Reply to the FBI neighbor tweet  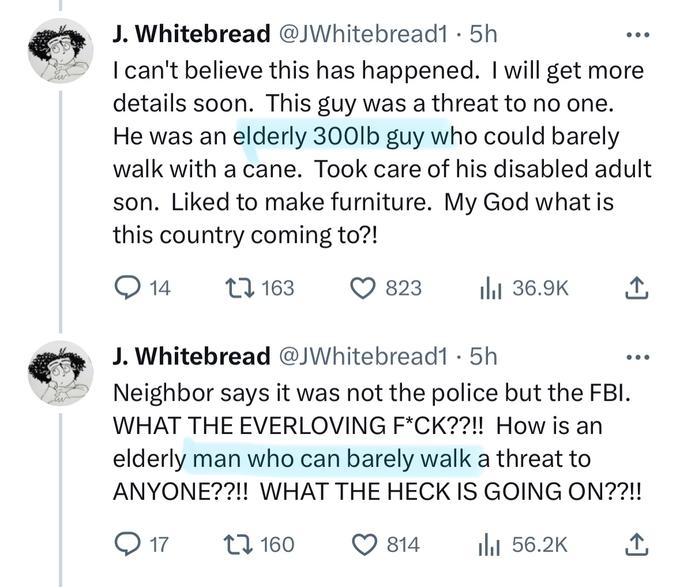click(x=126, y=544)
